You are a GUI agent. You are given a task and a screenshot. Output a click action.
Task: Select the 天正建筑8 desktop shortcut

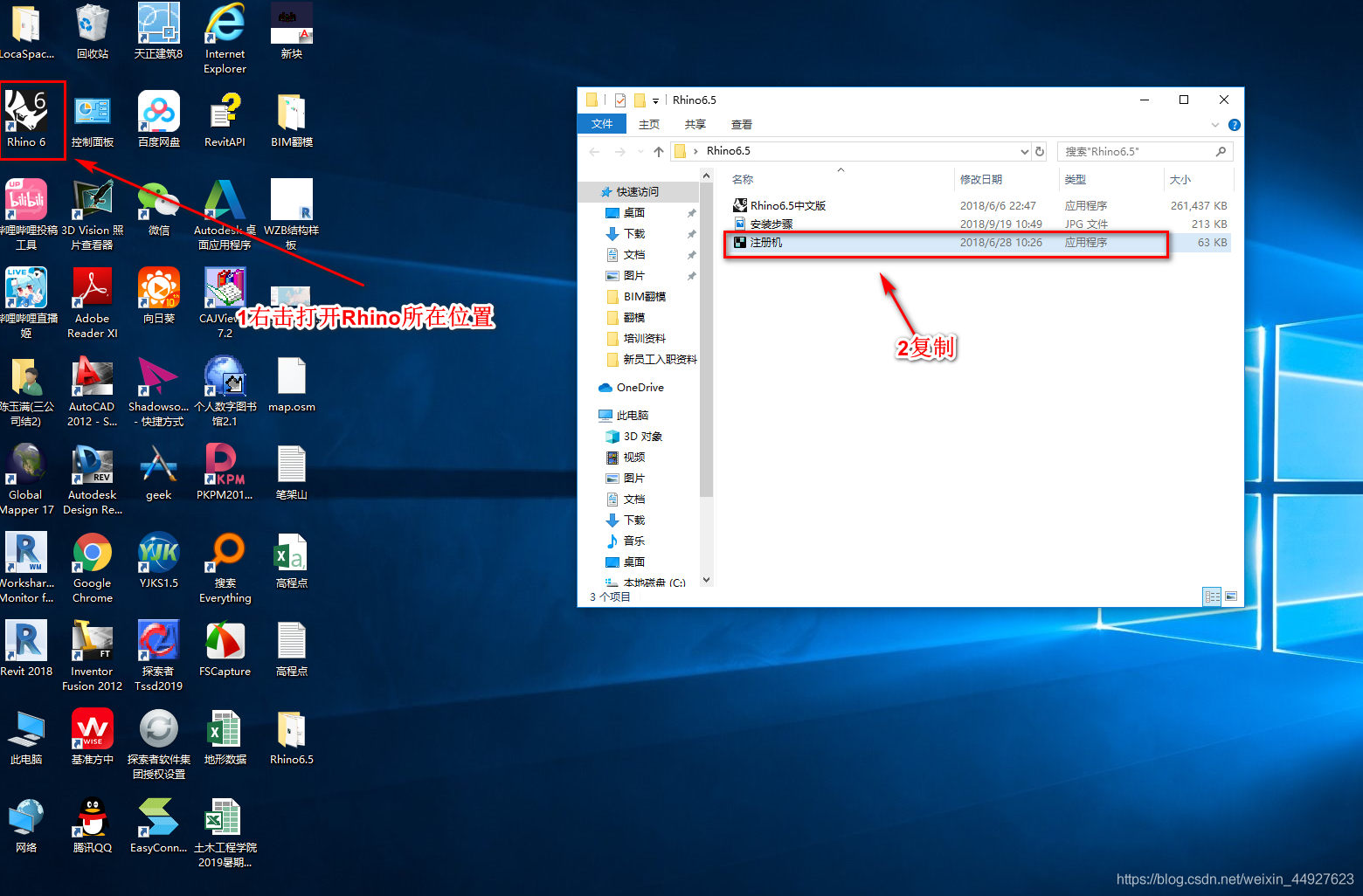point(159,32)
